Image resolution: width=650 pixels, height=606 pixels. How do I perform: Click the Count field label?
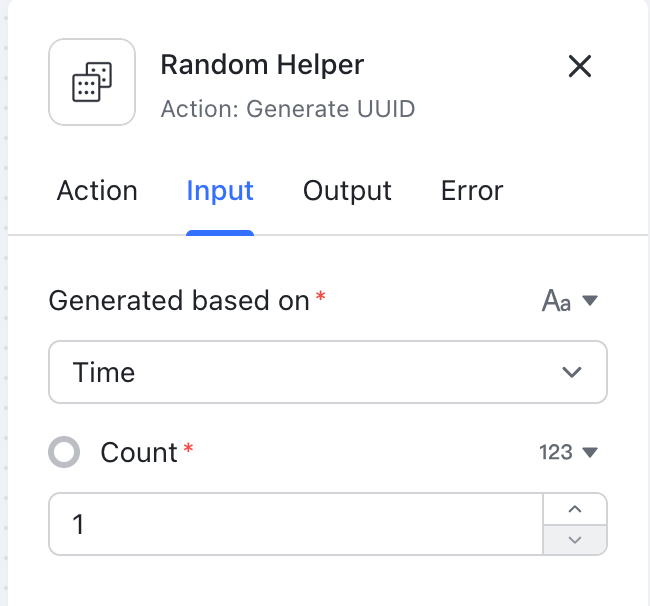(x=139, y=453)
